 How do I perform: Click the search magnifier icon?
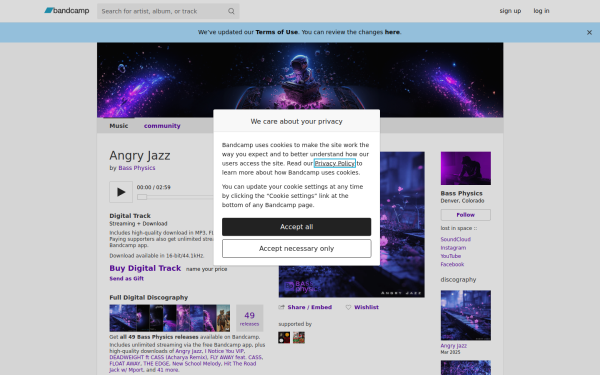click(x=231, y=11)
